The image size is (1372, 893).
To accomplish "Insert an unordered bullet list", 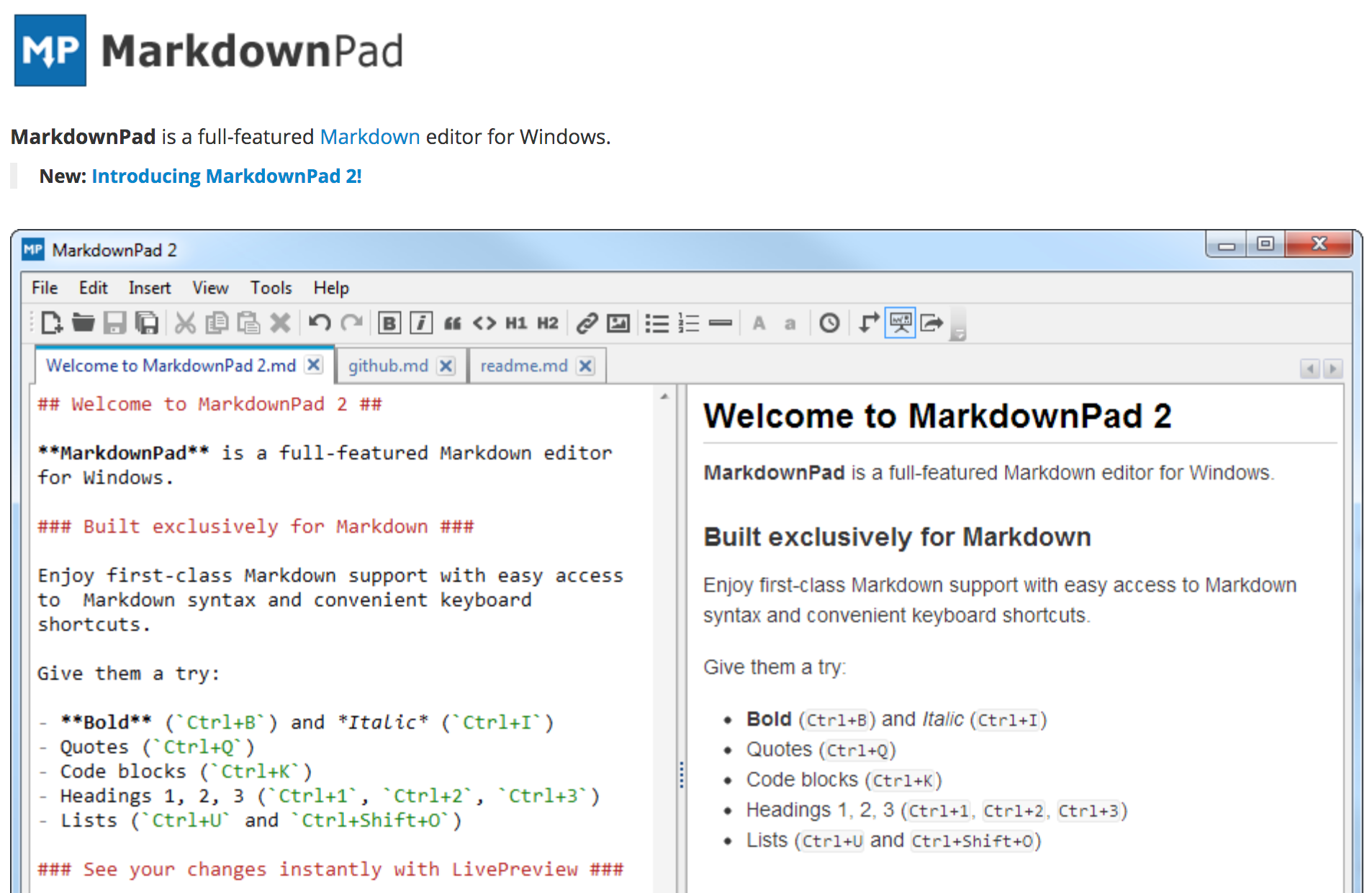I will click(x=657, y=323).
